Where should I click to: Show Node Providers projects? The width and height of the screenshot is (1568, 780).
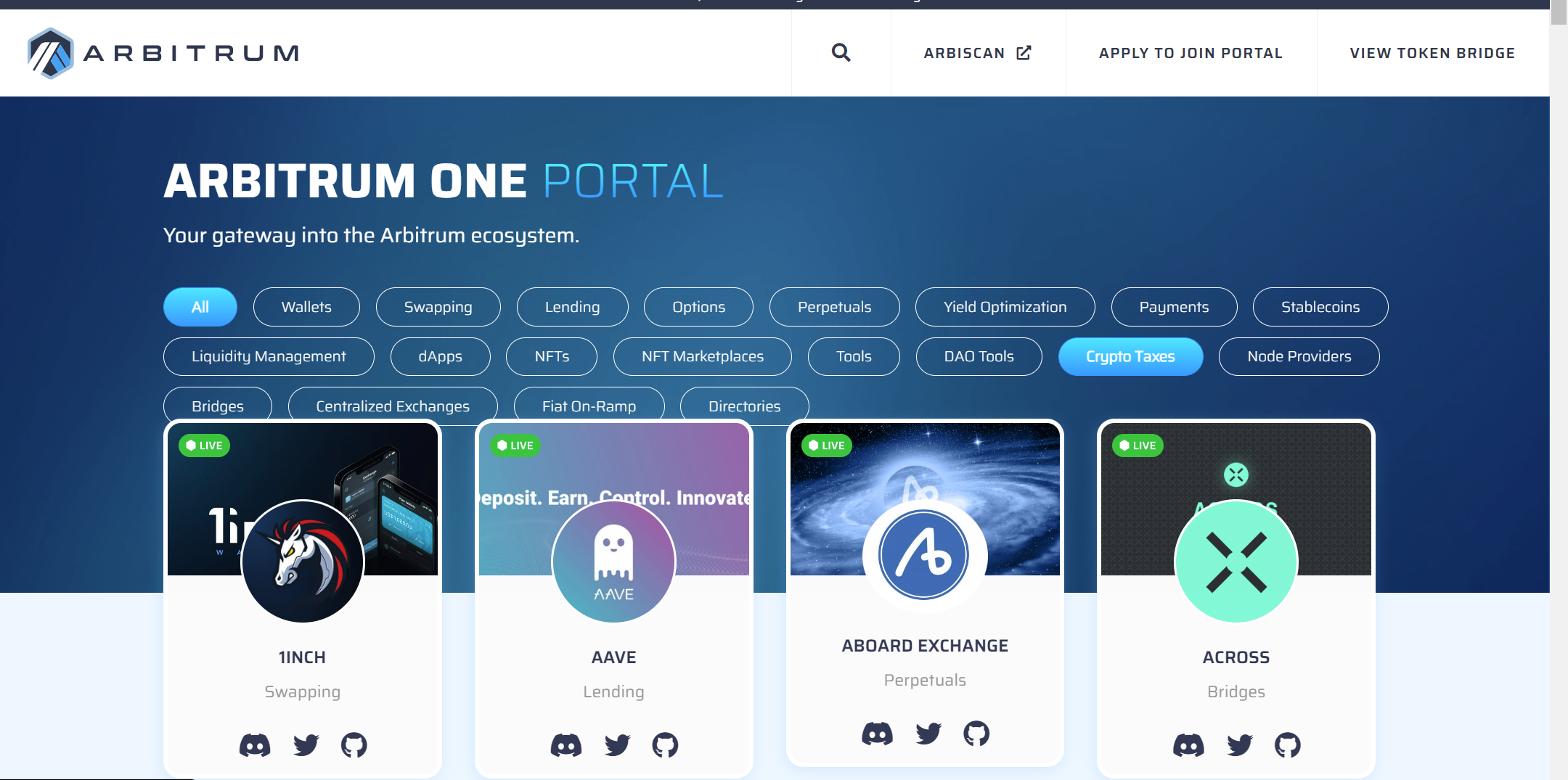coord(1299,356)
